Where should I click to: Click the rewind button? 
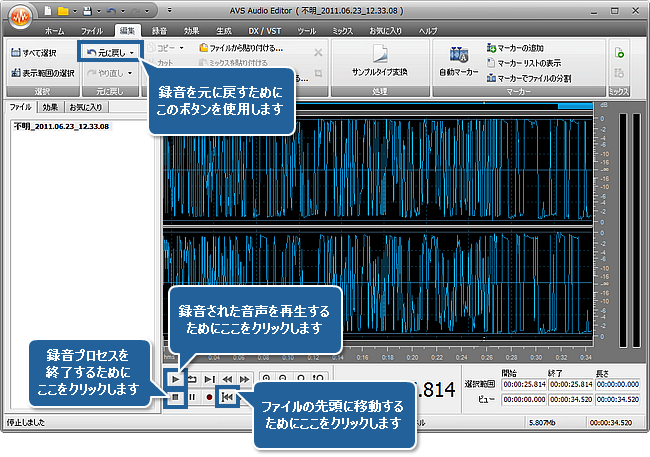pyautogui.click(x=227, y=379)
